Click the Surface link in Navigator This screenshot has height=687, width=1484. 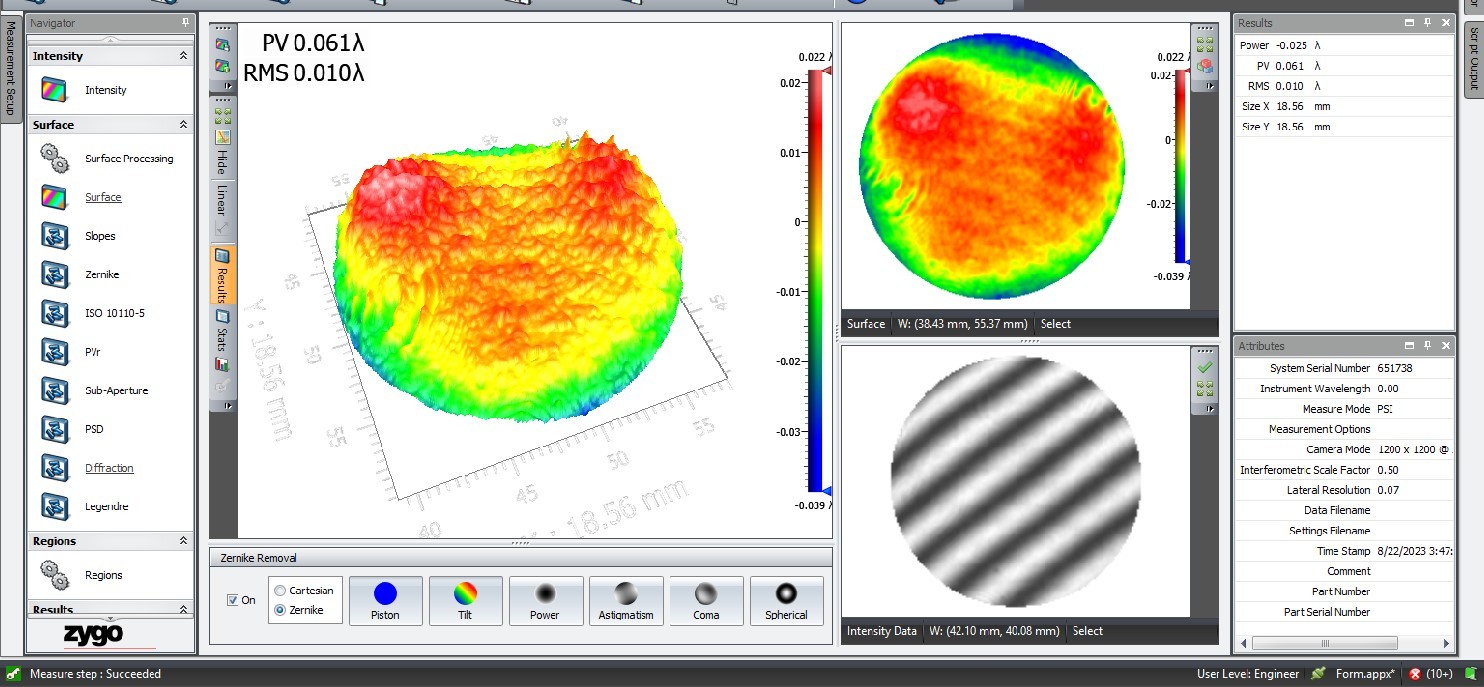tap(103, 197)
